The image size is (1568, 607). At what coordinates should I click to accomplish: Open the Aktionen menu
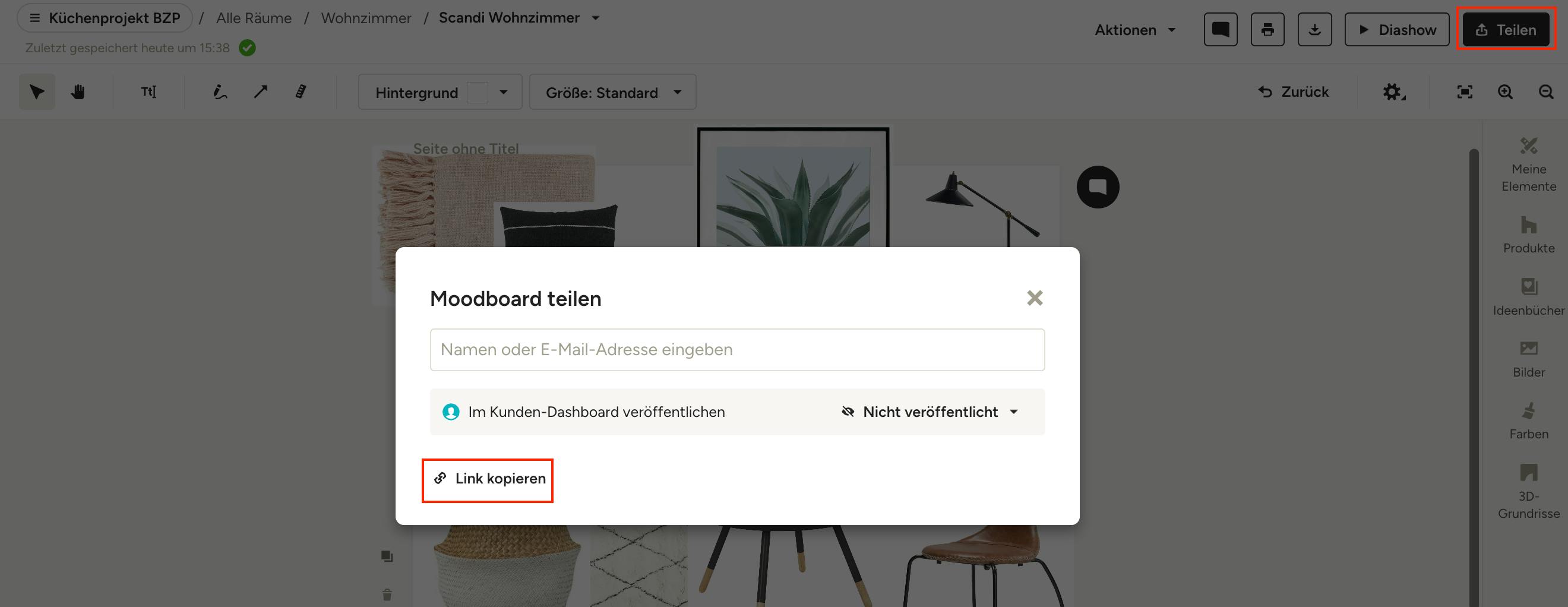[1134, 30]
